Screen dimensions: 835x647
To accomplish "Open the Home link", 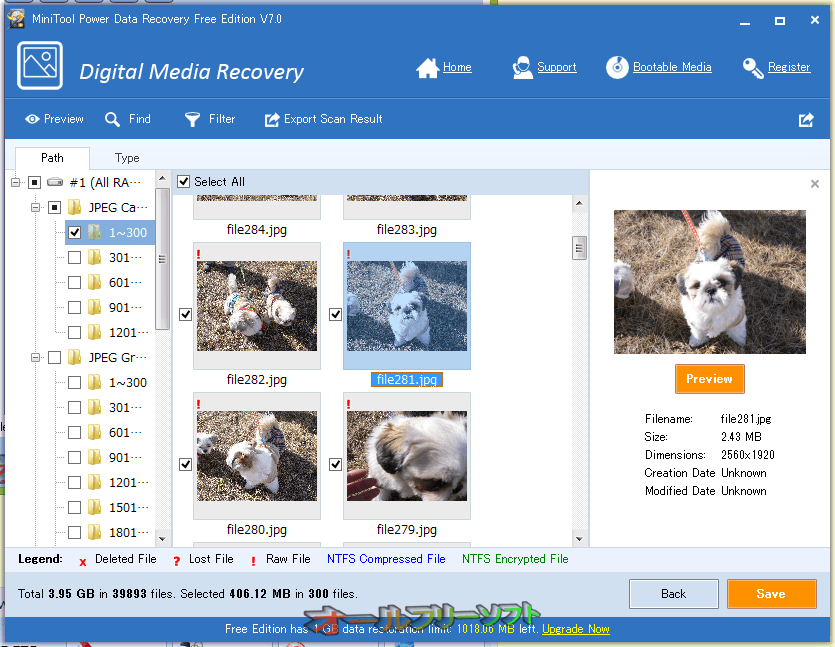I will pyautogui.click(x=457, y=67).
